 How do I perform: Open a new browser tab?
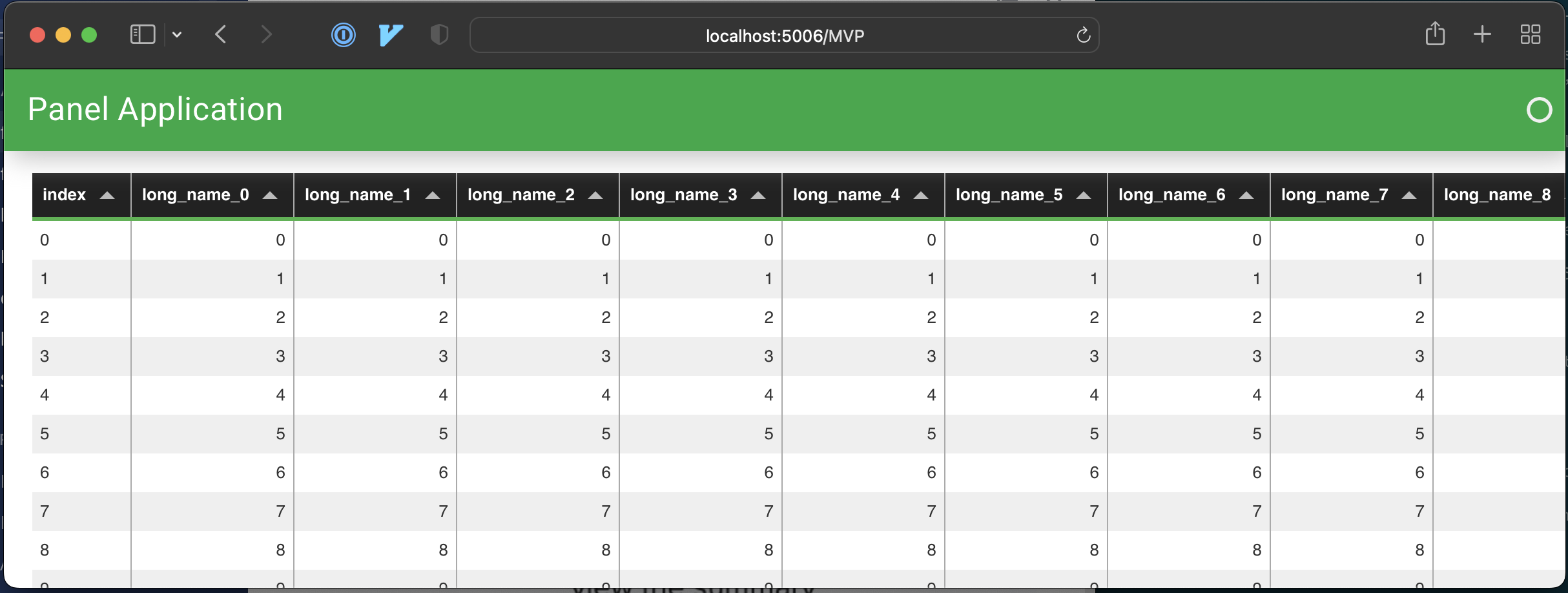[x=1482, y=34]
